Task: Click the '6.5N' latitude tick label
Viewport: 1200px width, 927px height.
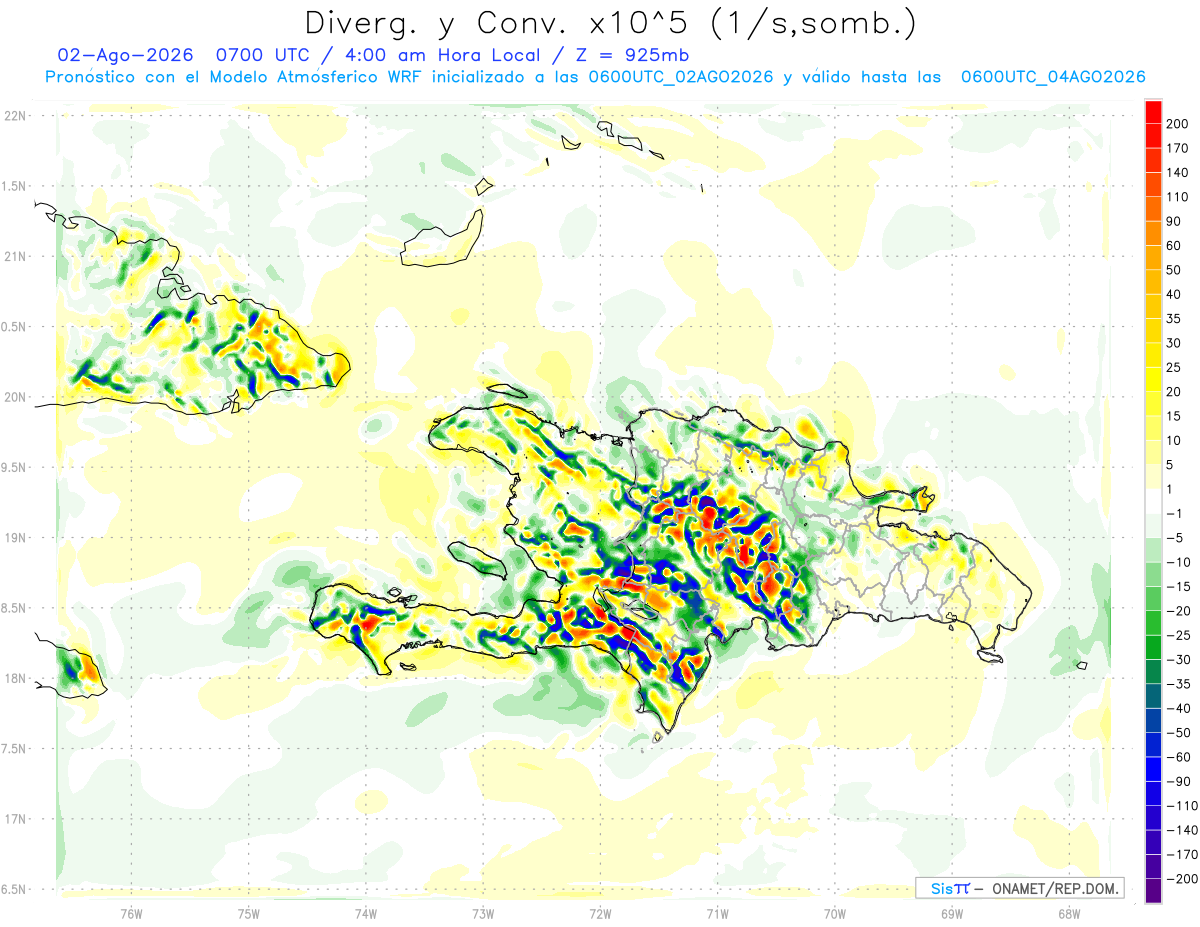Action: point(14,889)
